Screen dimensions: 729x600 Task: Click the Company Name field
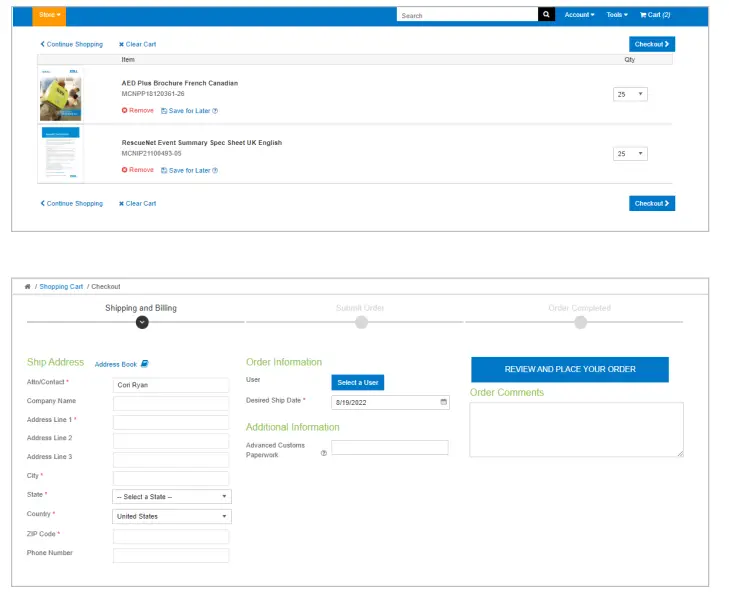171,403
